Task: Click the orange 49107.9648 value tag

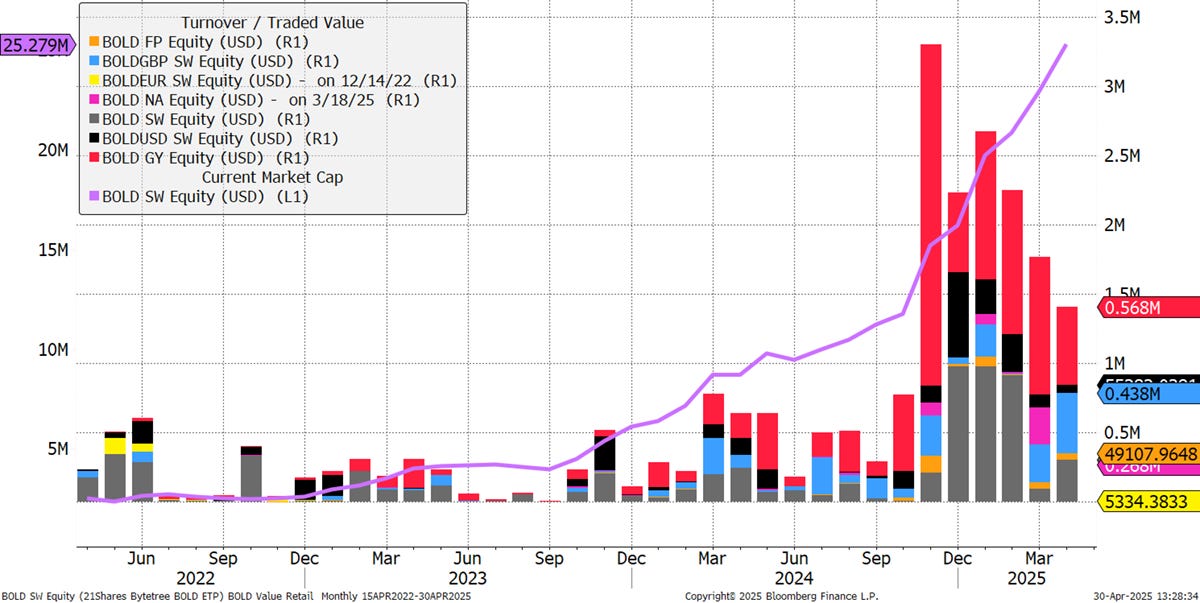Action: (x=1148, y=452)
